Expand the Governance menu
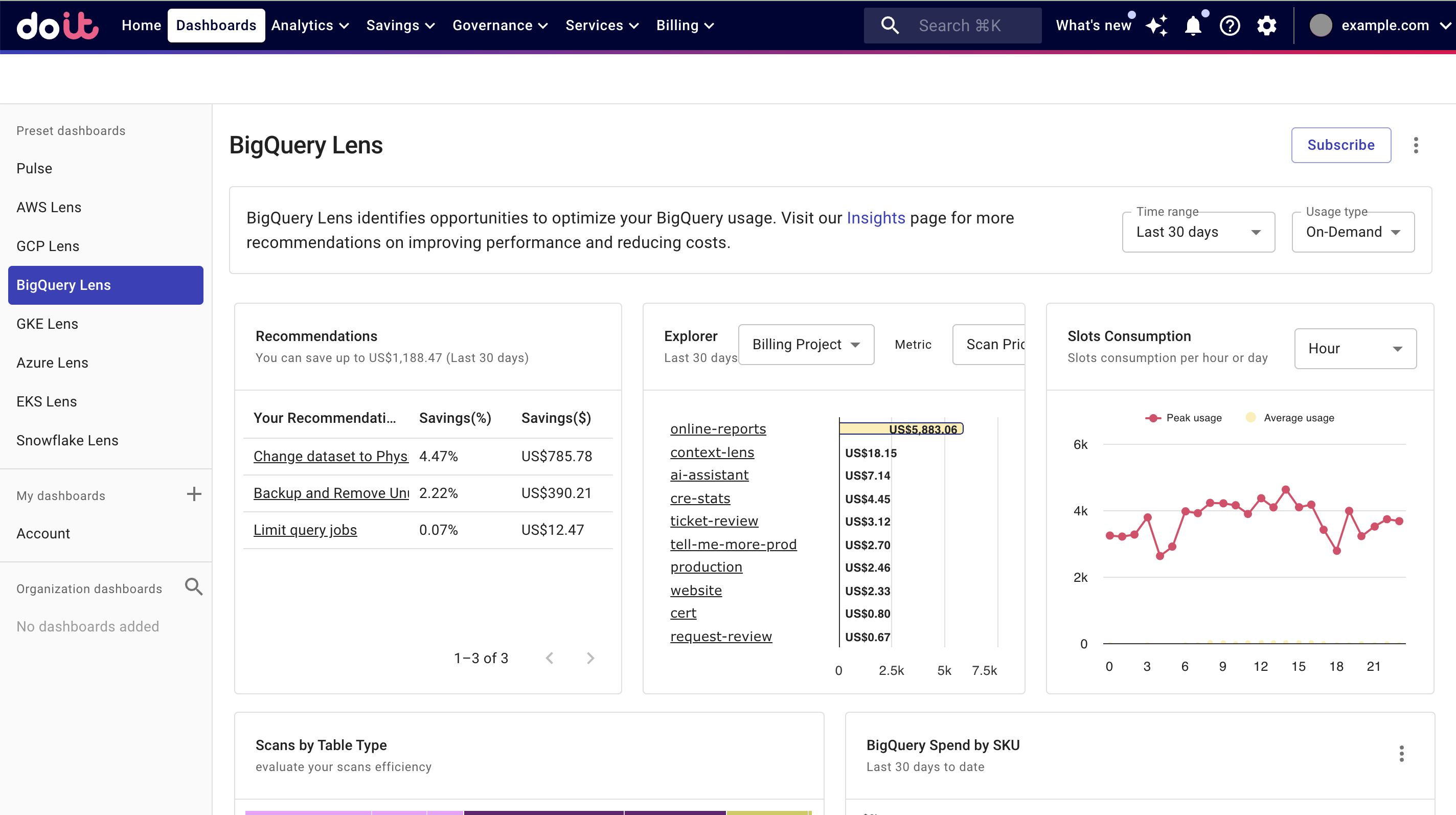The height and width of the screenshot is (815, 1456). [x=500, y=26]
